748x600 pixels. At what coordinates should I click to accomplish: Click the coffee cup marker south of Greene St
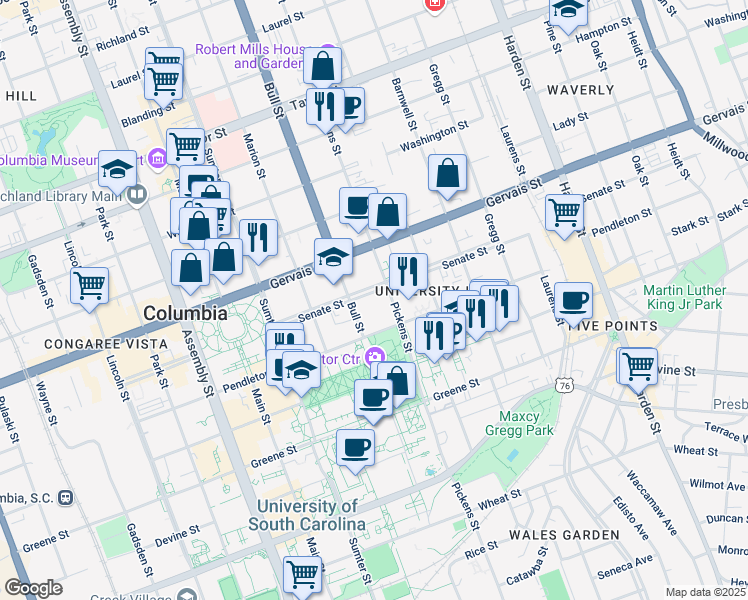click(x=355, y=451)
